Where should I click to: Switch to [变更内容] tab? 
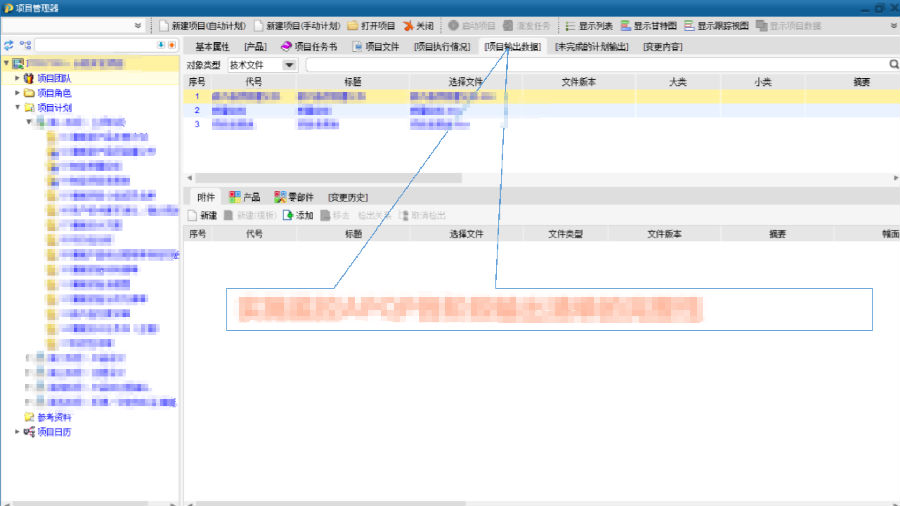click(662, 46)
